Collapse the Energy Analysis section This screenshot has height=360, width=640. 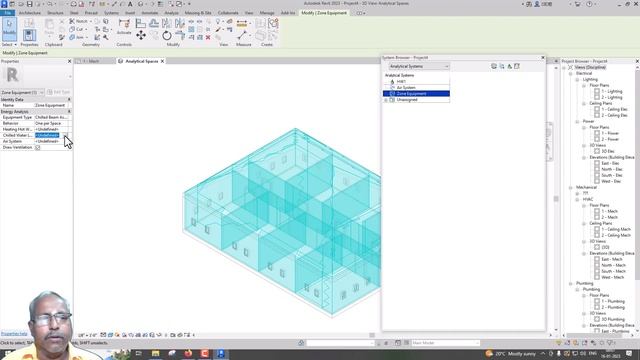[69, 111]
